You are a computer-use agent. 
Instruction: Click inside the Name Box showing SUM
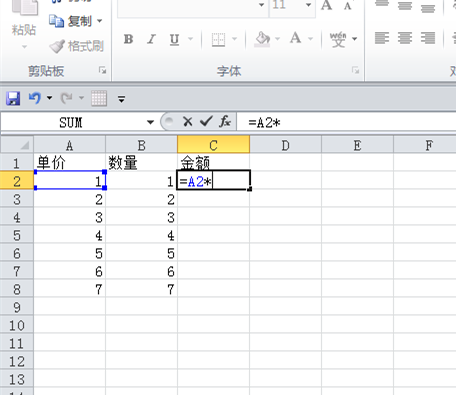tap(71, 122)
